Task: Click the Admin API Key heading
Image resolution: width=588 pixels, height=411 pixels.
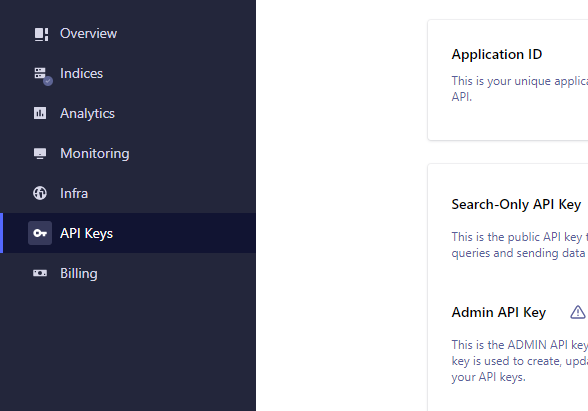Action: pos(499,312)
